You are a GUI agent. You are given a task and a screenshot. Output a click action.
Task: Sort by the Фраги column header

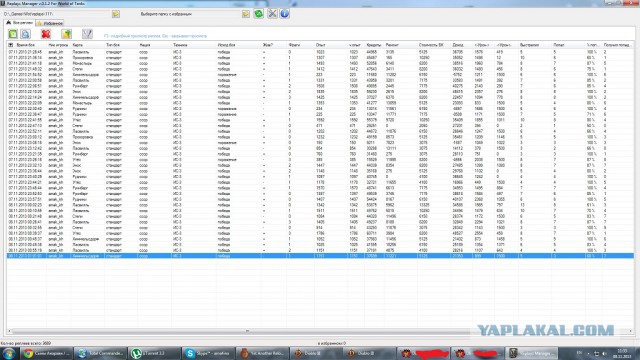pyautogui.click(x=294, y=45)
